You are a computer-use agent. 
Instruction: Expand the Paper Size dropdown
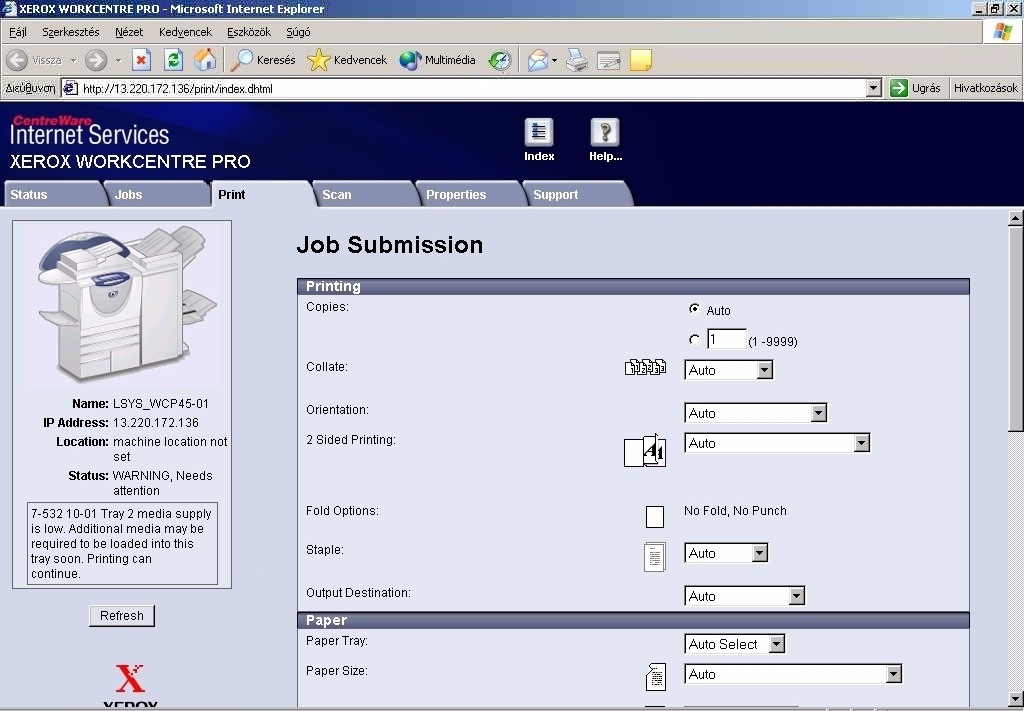(793, 674)
